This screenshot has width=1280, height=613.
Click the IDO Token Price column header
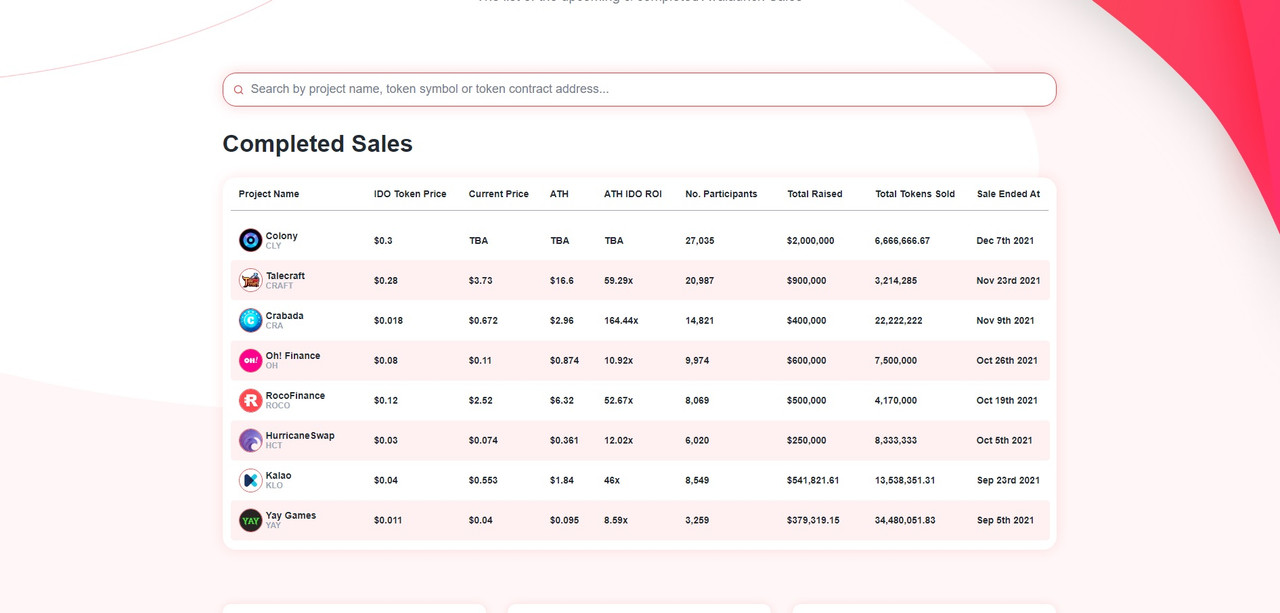click(x=410, y=194)
